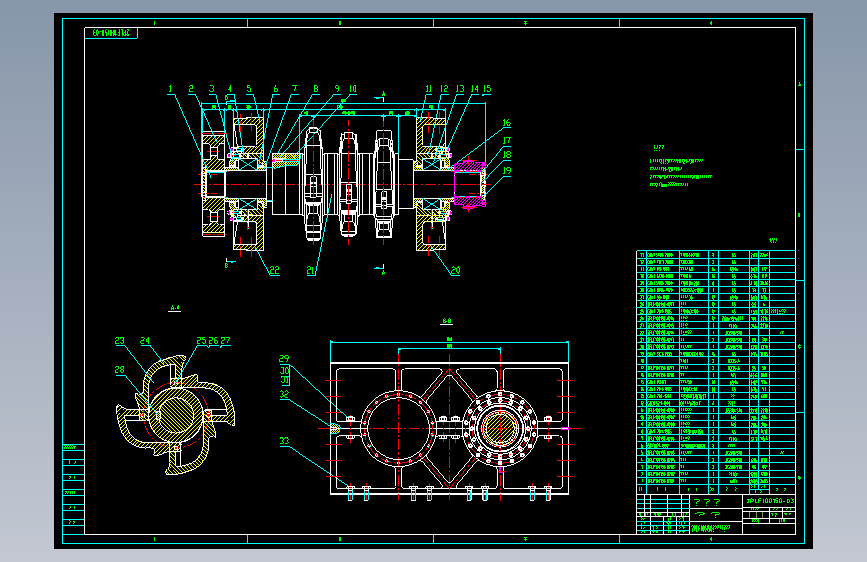867x562 pixels.
Task: Click part balloon number 19
Action: click(x=506, y=170)
